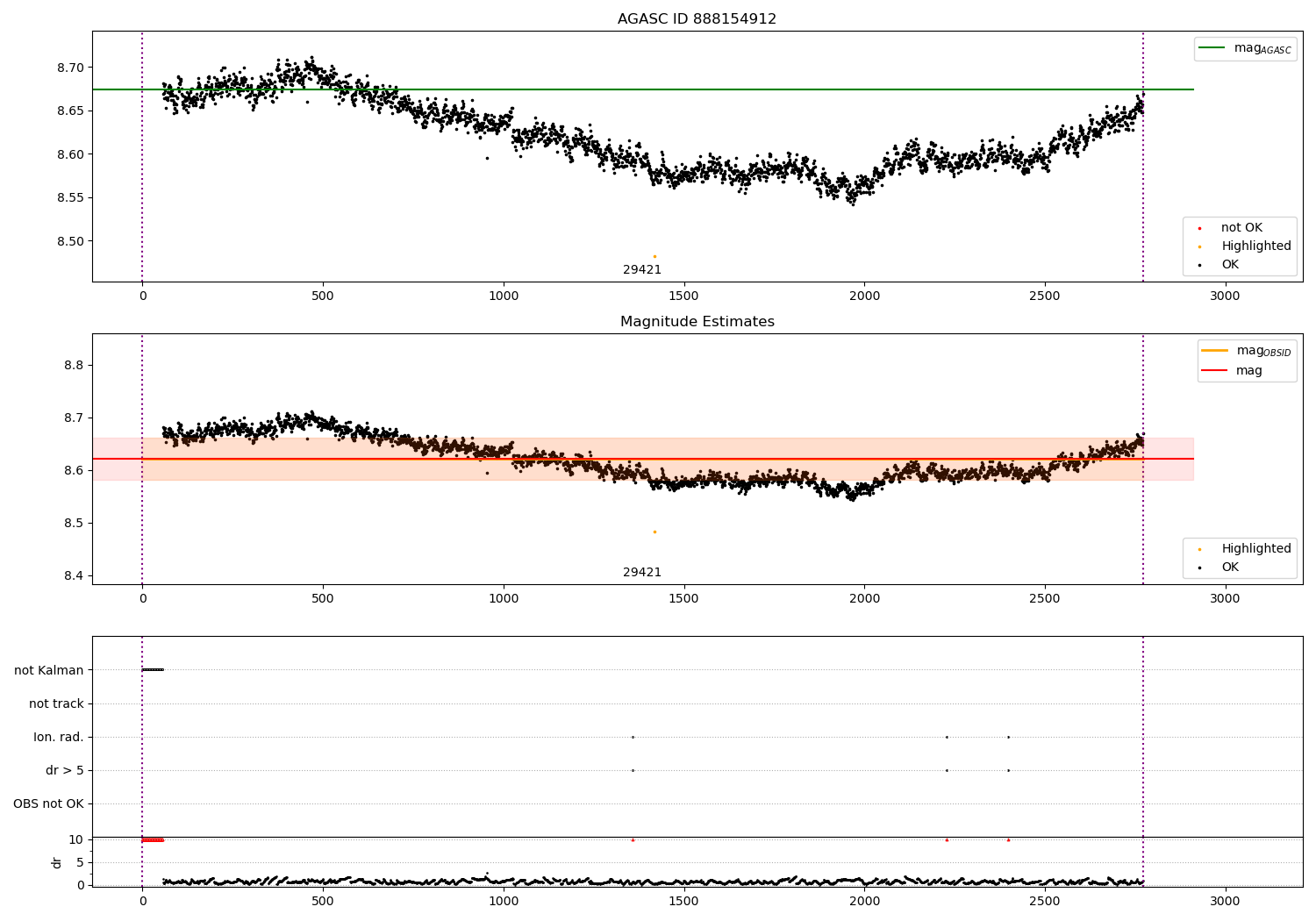Click the 8.60 y-tick on the top plot
Screen dimensions: 1316x921
(x=70, y=154)
